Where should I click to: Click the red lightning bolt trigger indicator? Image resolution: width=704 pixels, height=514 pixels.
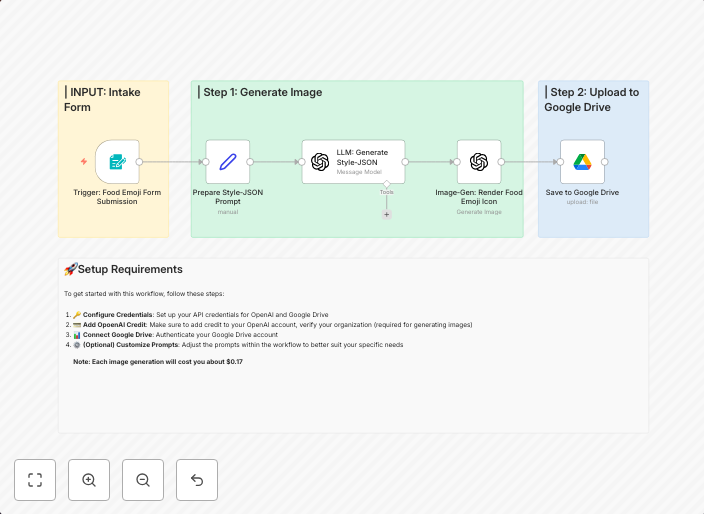84,161
